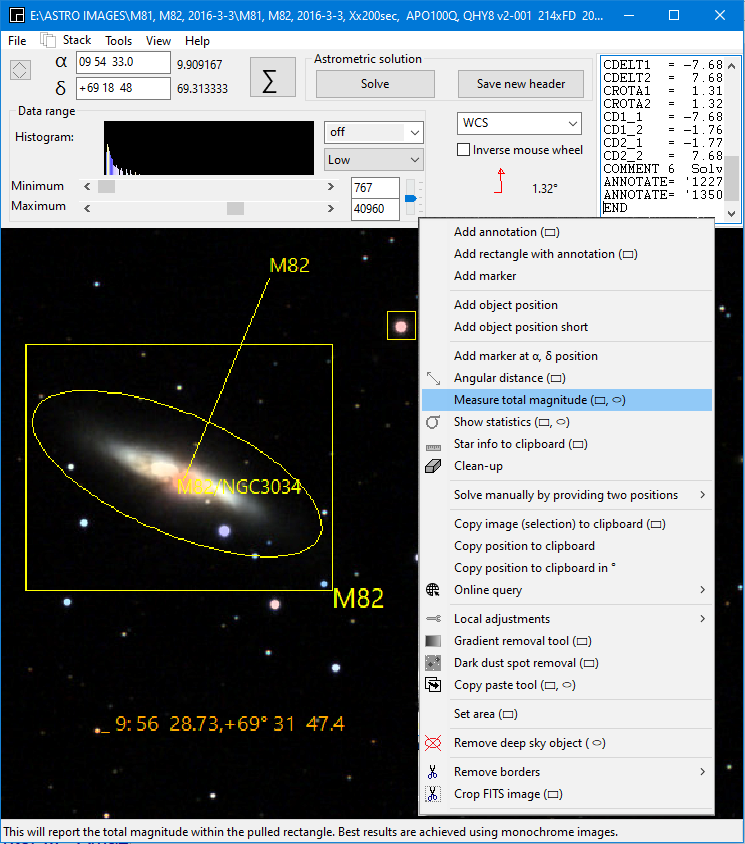Select 'Add marker' menu entry
745x844 pixels.
(x=567, y=276)
